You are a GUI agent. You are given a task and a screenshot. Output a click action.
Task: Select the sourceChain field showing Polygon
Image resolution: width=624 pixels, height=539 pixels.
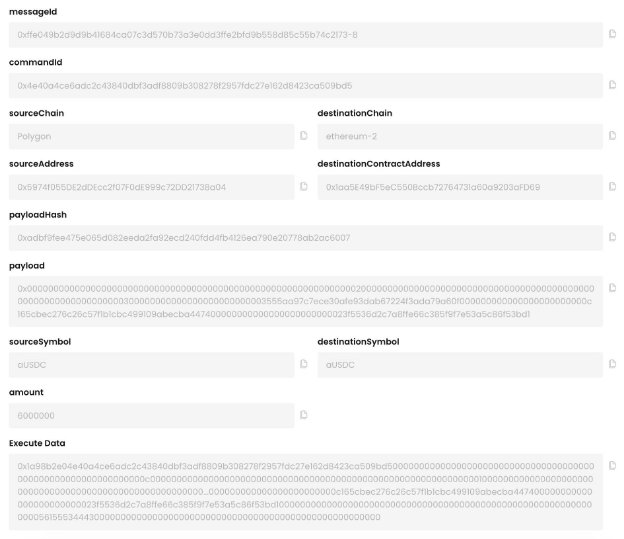pos(152,135)
